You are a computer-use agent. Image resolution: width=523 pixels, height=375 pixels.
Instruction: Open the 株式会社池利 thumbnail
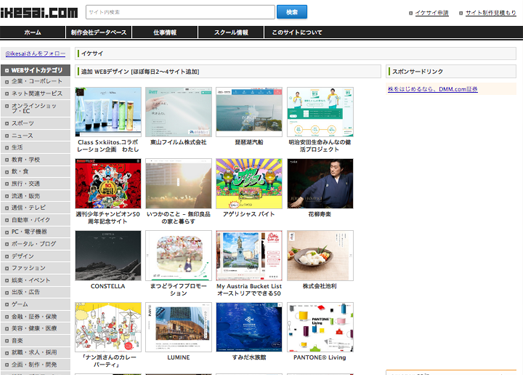click(320, 256)
